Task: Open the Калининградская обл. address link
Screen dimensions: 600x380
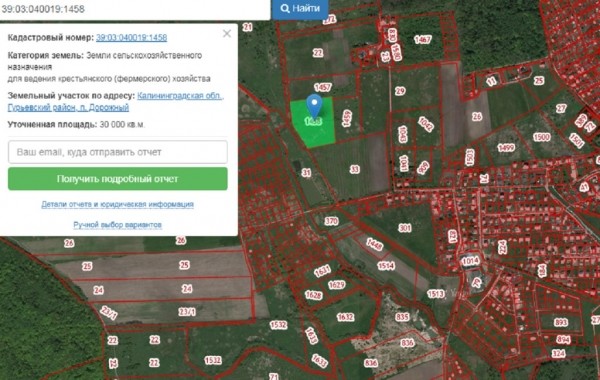Action: click(x=180, y=95)
